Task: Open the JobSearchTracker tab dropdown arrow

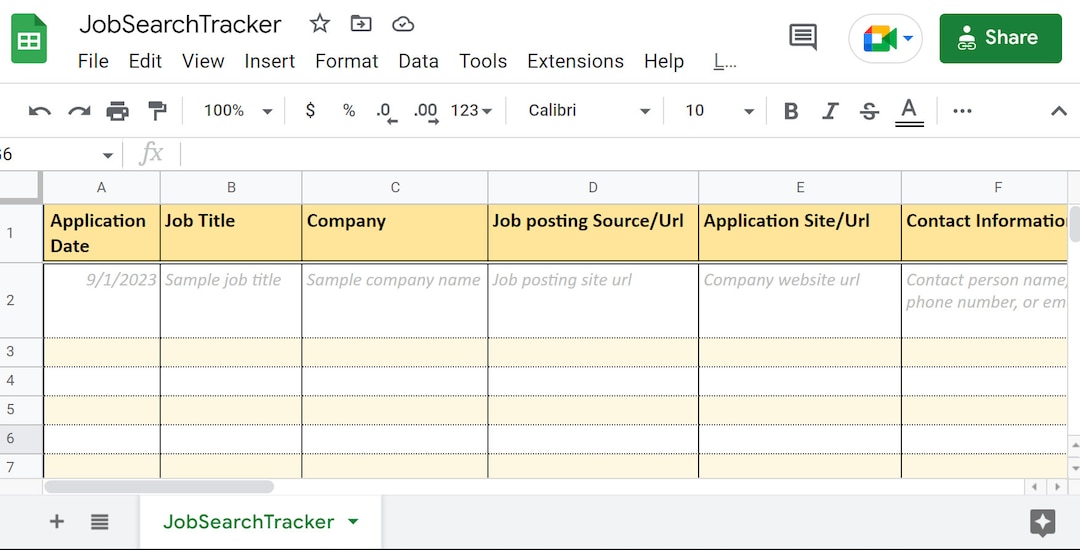Action: click(x=353, y=522)
